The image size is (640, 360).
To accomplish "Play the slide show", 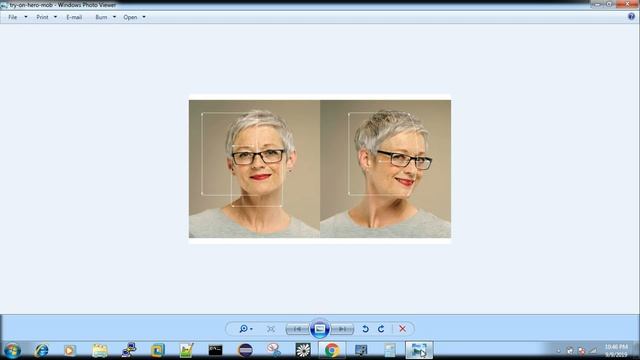I will click(320, 329).
